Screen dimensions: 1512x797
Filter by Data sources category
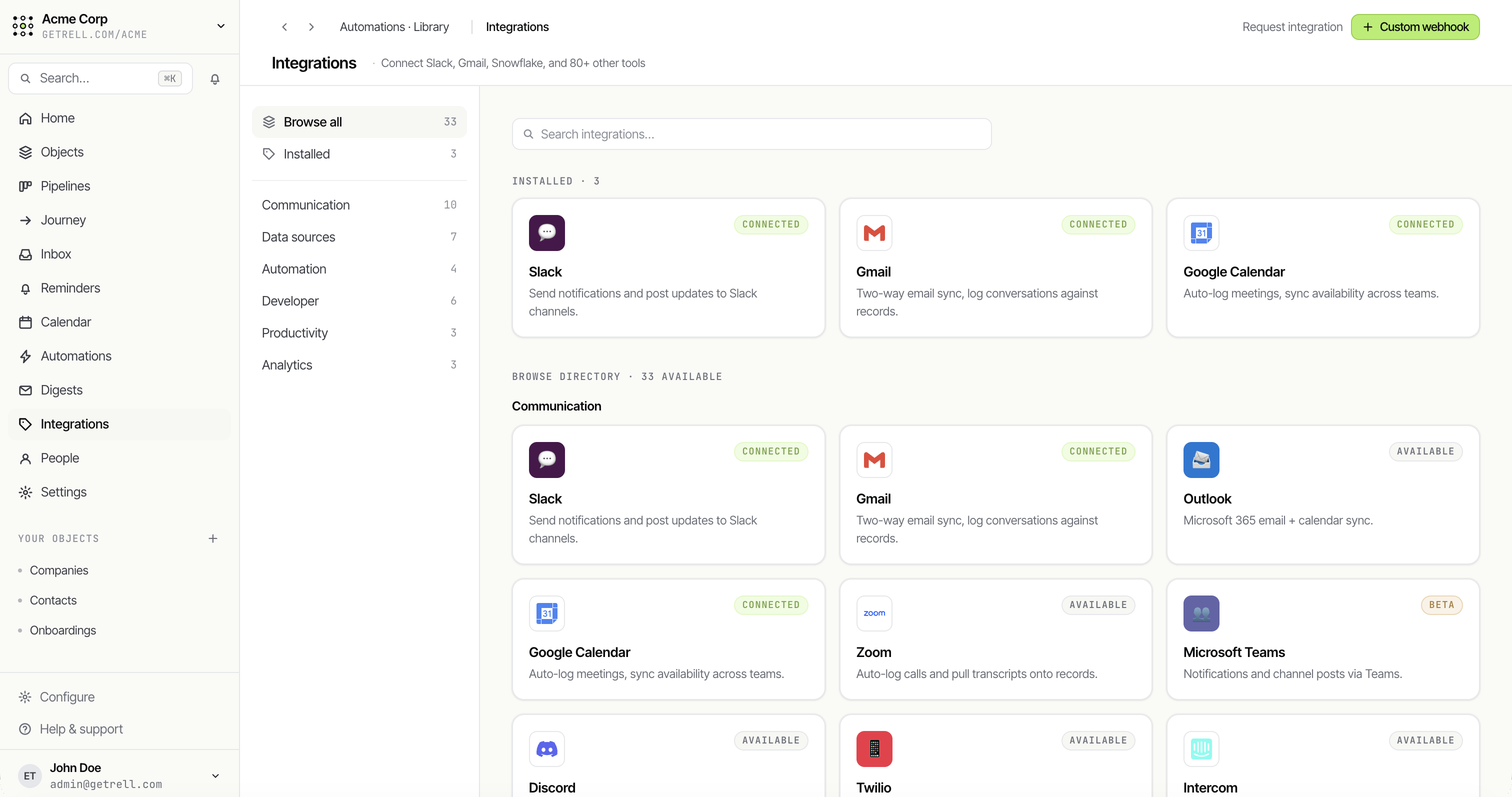[359, 237]
